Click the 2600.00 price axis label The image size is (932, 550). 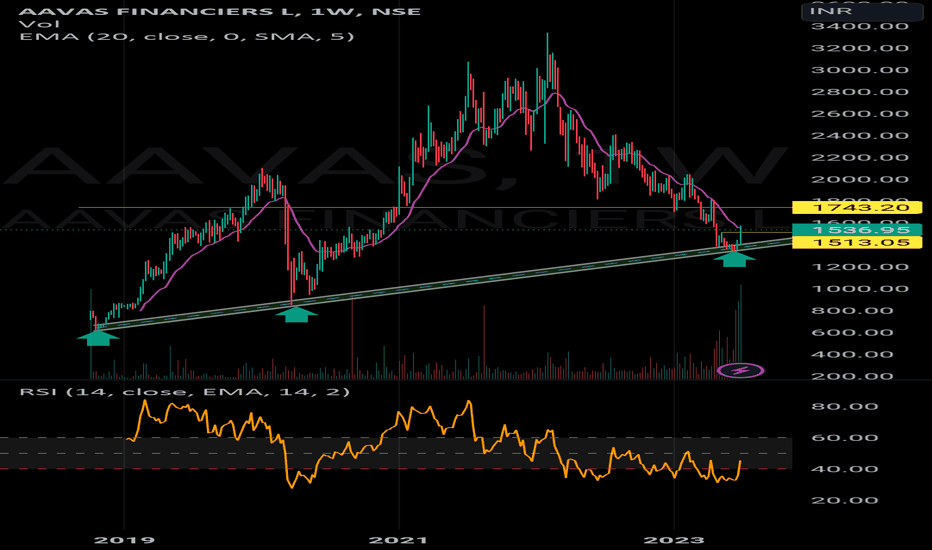[860, 114]
